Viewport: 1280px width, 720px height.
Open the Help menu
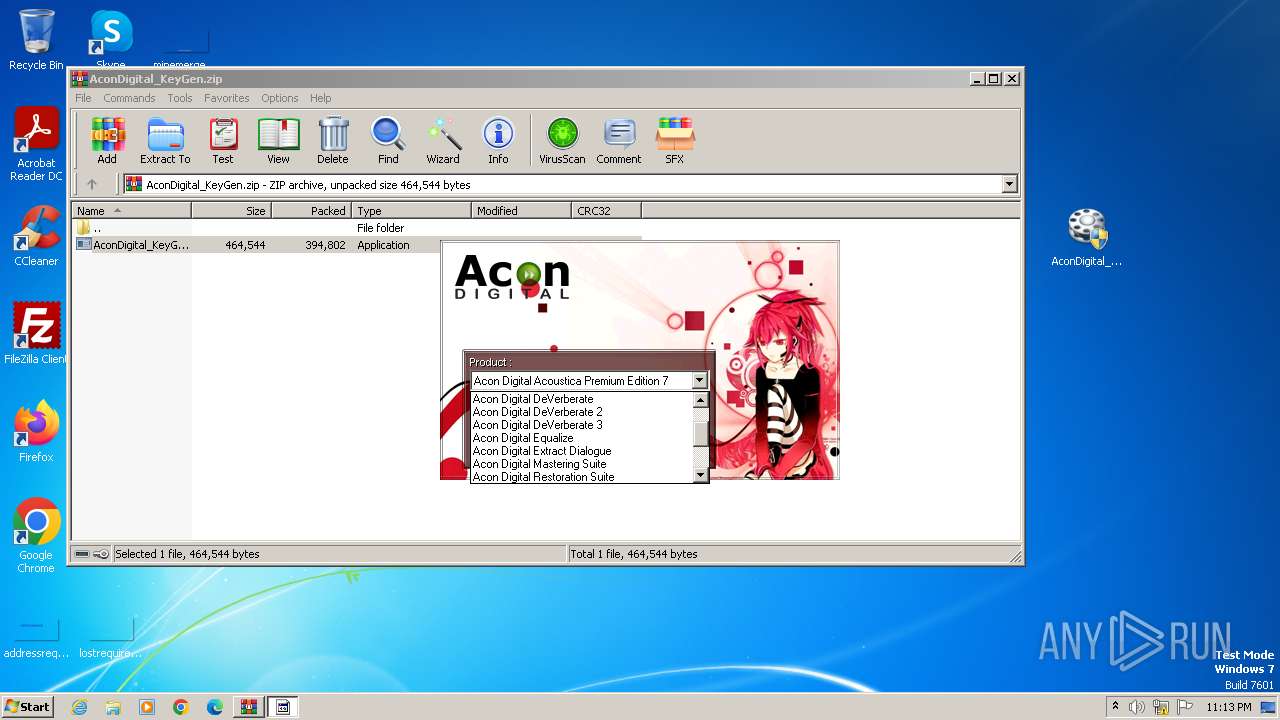[x=320, y=98]
